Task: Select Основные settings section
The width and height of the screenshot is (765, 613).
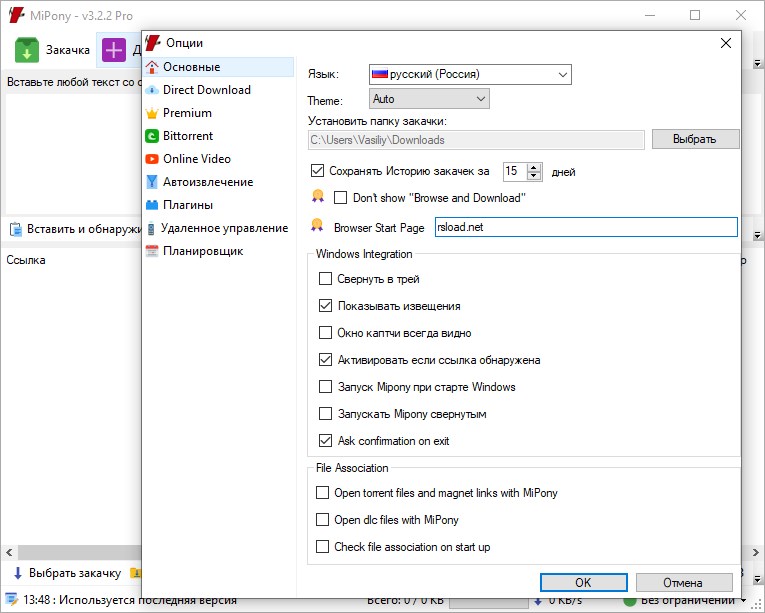Action: (219, 67)
